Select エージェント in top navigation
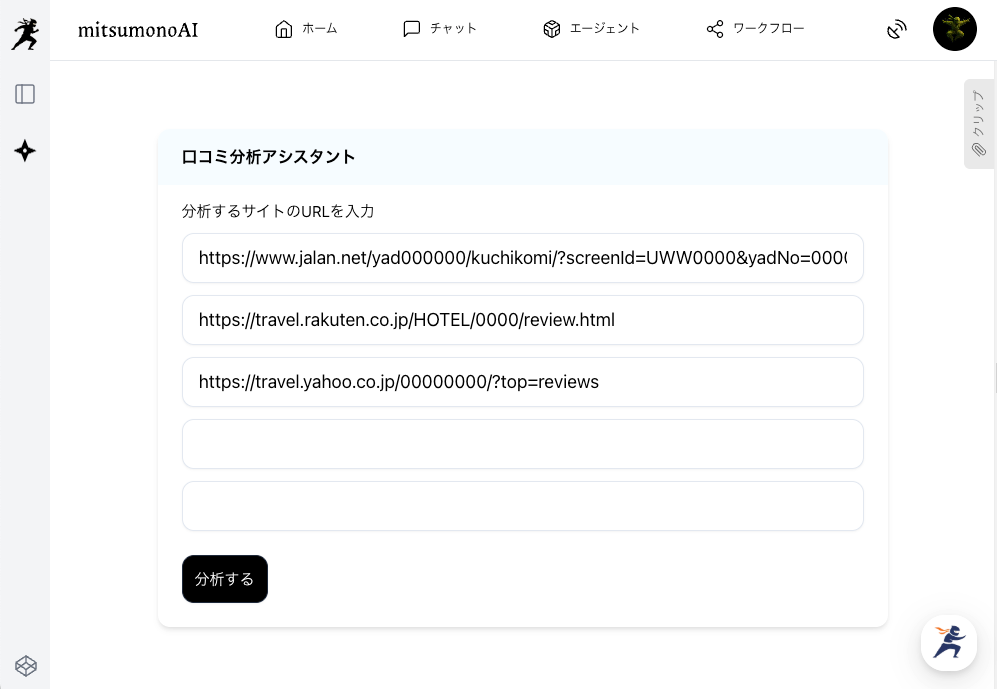Screen dimensions: 997x689 [x=591, y=29]
